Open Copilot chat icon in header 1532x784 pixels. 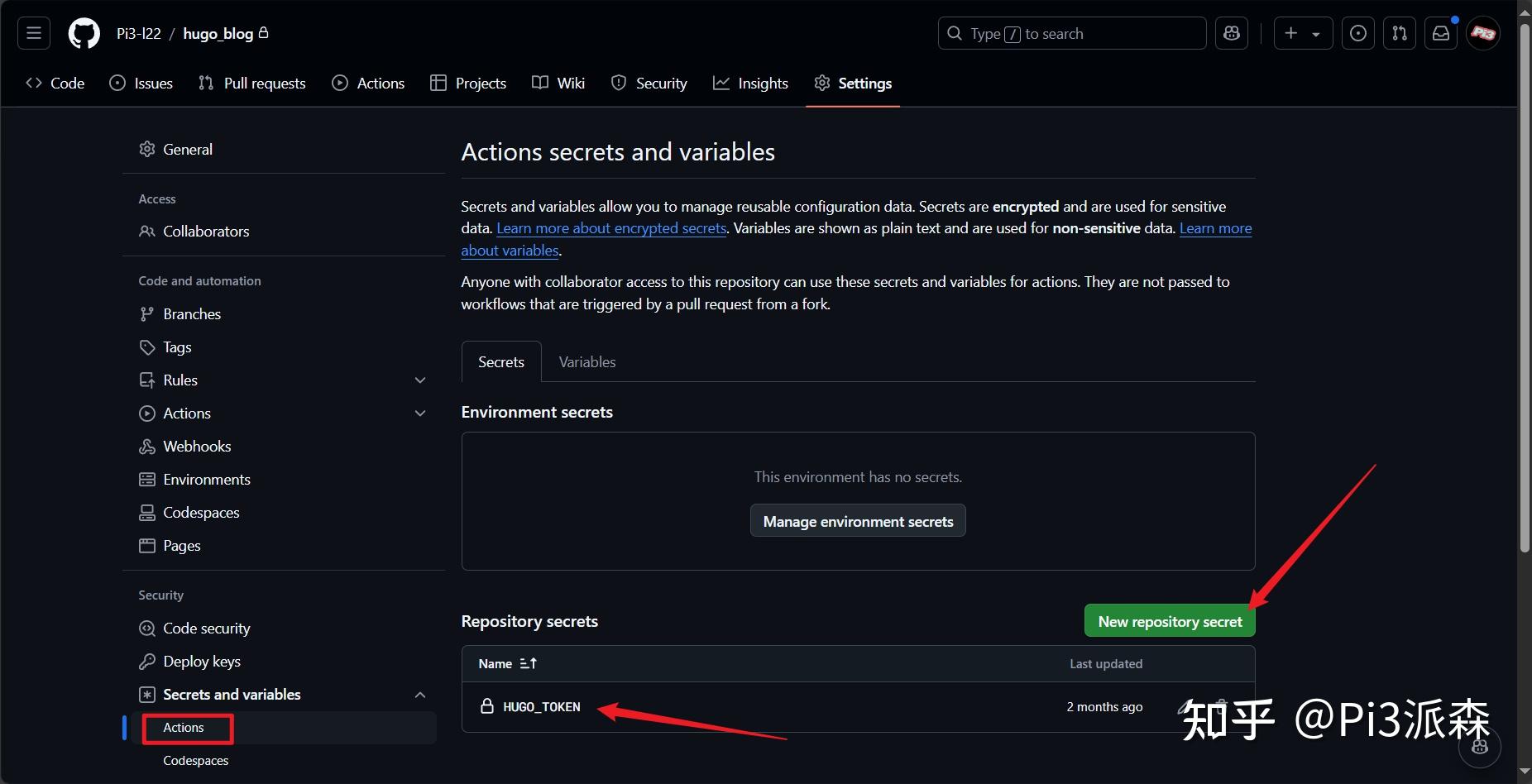pyautogui.click(x=1232, y=33)
